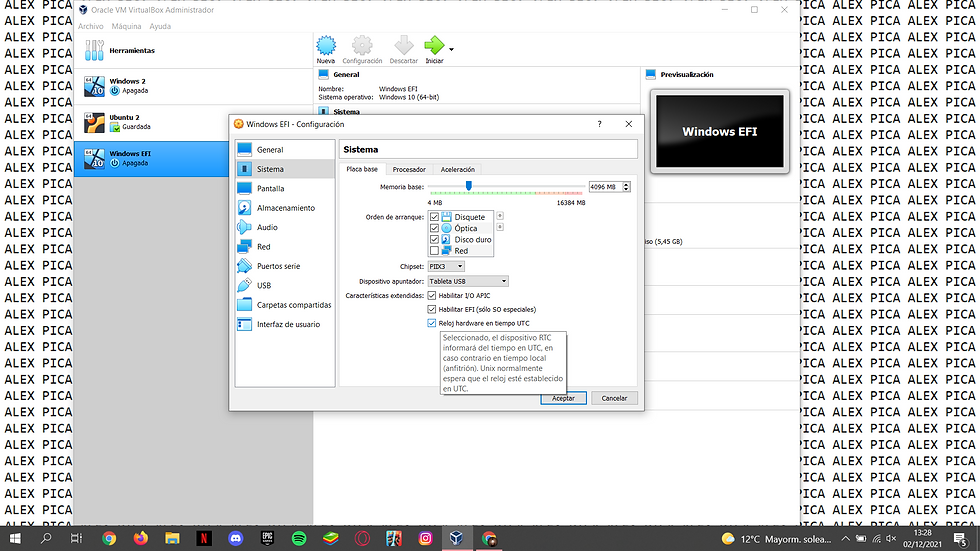This screenshot has width=980, height=551.
Task: Click Descartar toolbar icon
Action: pos(403,49)
